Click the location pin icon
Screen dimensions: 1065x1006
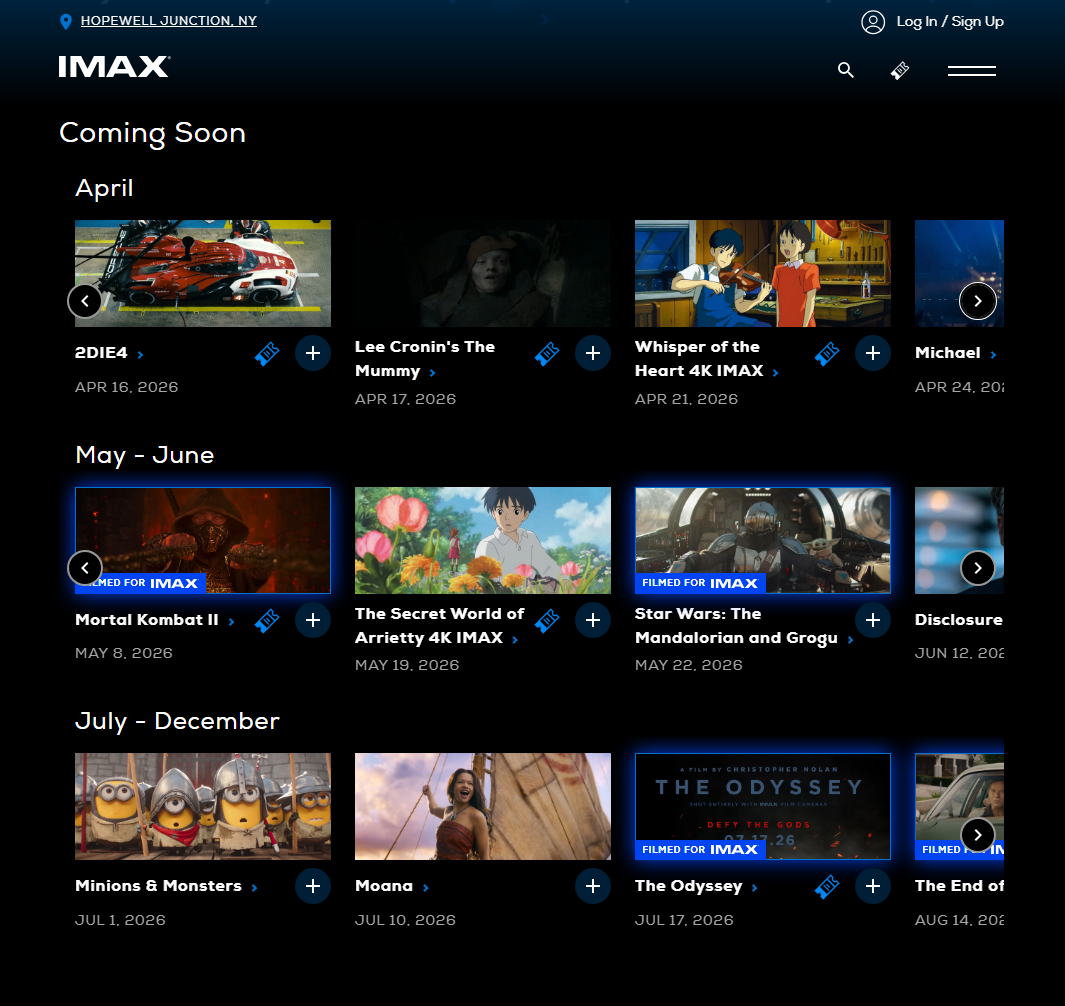click(66, 22)
